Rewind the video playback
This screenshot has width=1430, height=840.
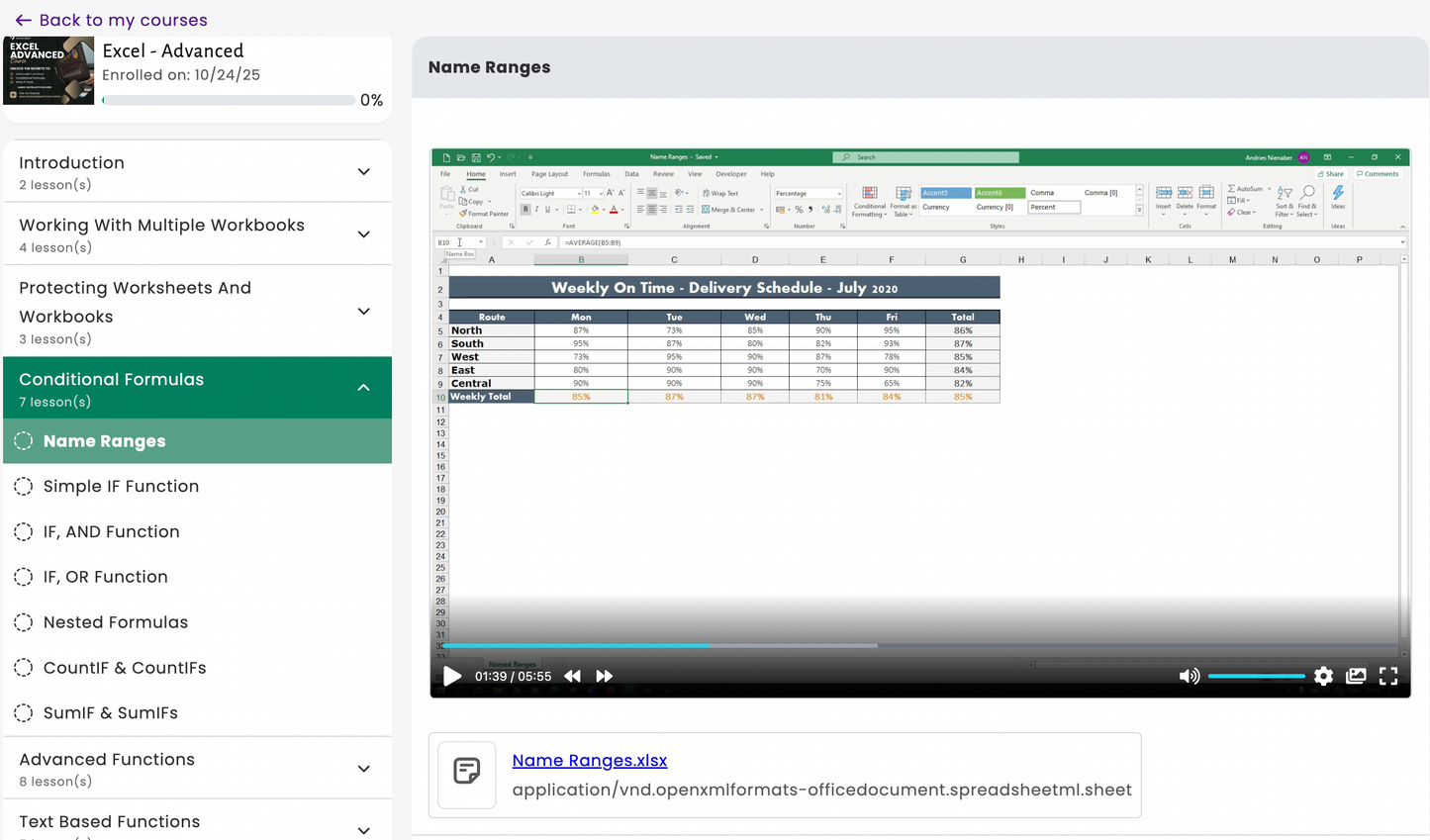(x=572, y=676)
